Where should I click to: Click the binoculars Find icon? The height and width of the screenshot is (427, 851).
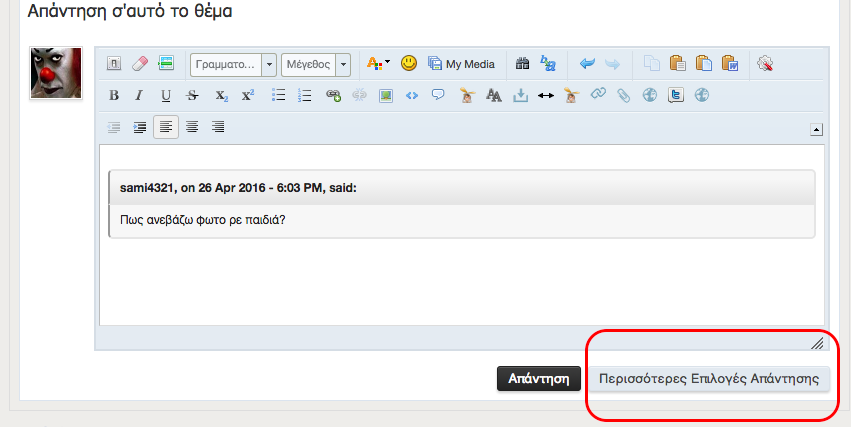coord(522,64)
